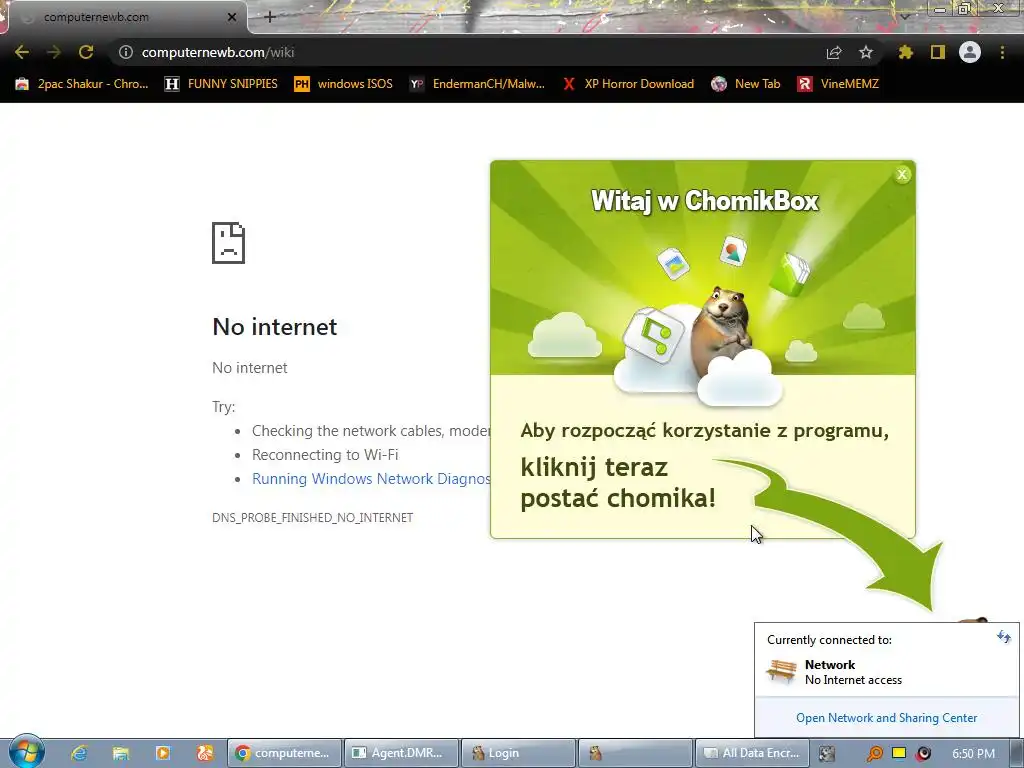Launch Internet Explorer from taskbar
The image size is (1024, 768).
[79, 753]
